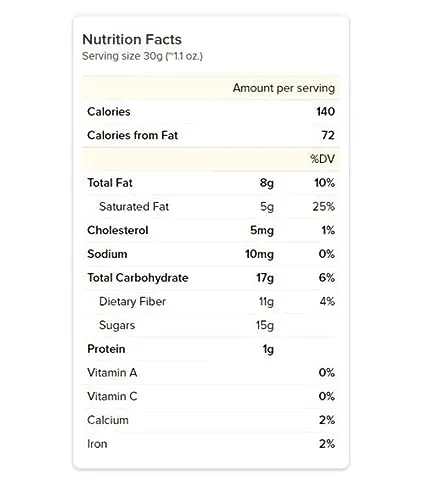Select the Cholesterol row label
The image size is (436, 500).
[x=118, y=230]
